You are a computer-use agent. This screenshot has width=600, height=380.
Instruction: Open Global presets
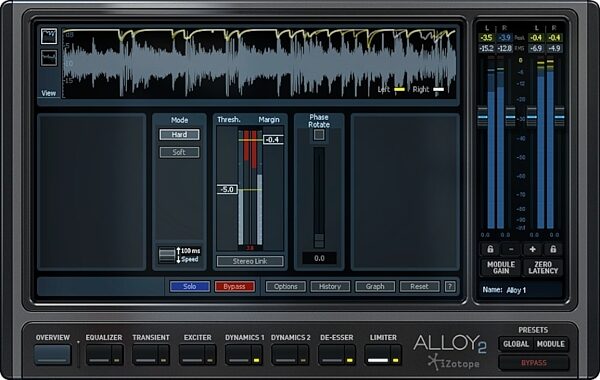pos(516,344)
